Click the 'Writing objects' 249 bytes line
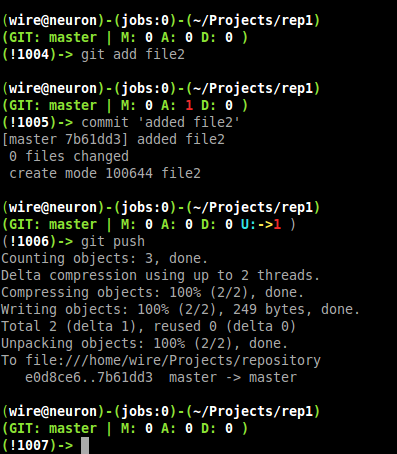Image resolution: width=397 pixels, height=454 pixels. 180,310
